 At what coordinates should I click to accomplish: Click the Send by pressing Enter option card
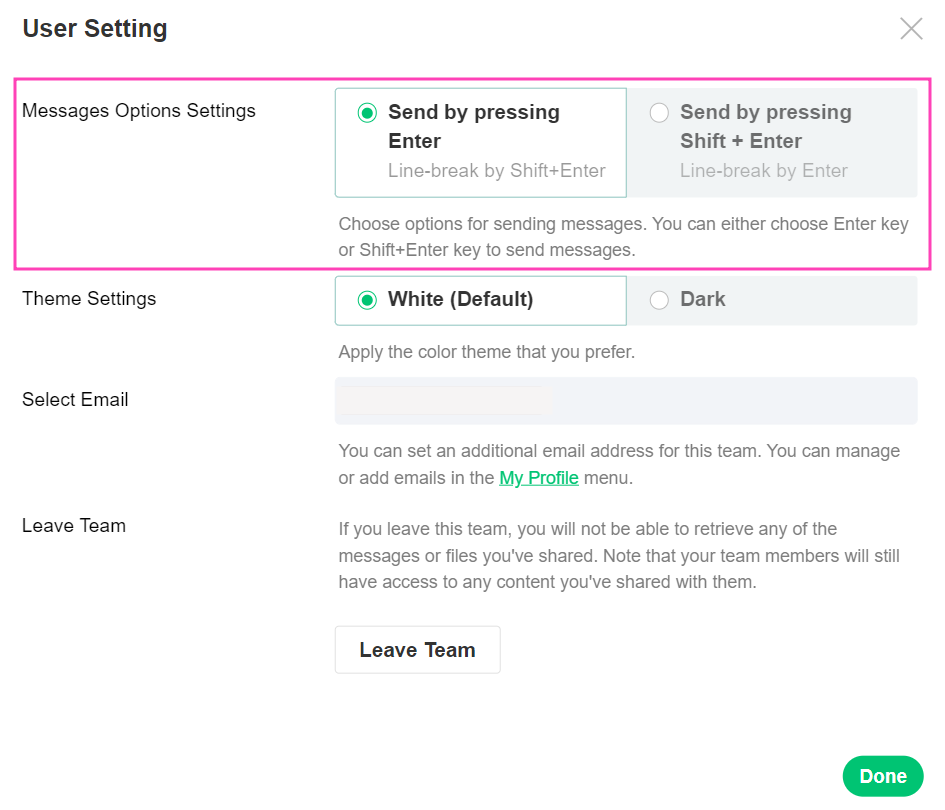tap(480, 140)
